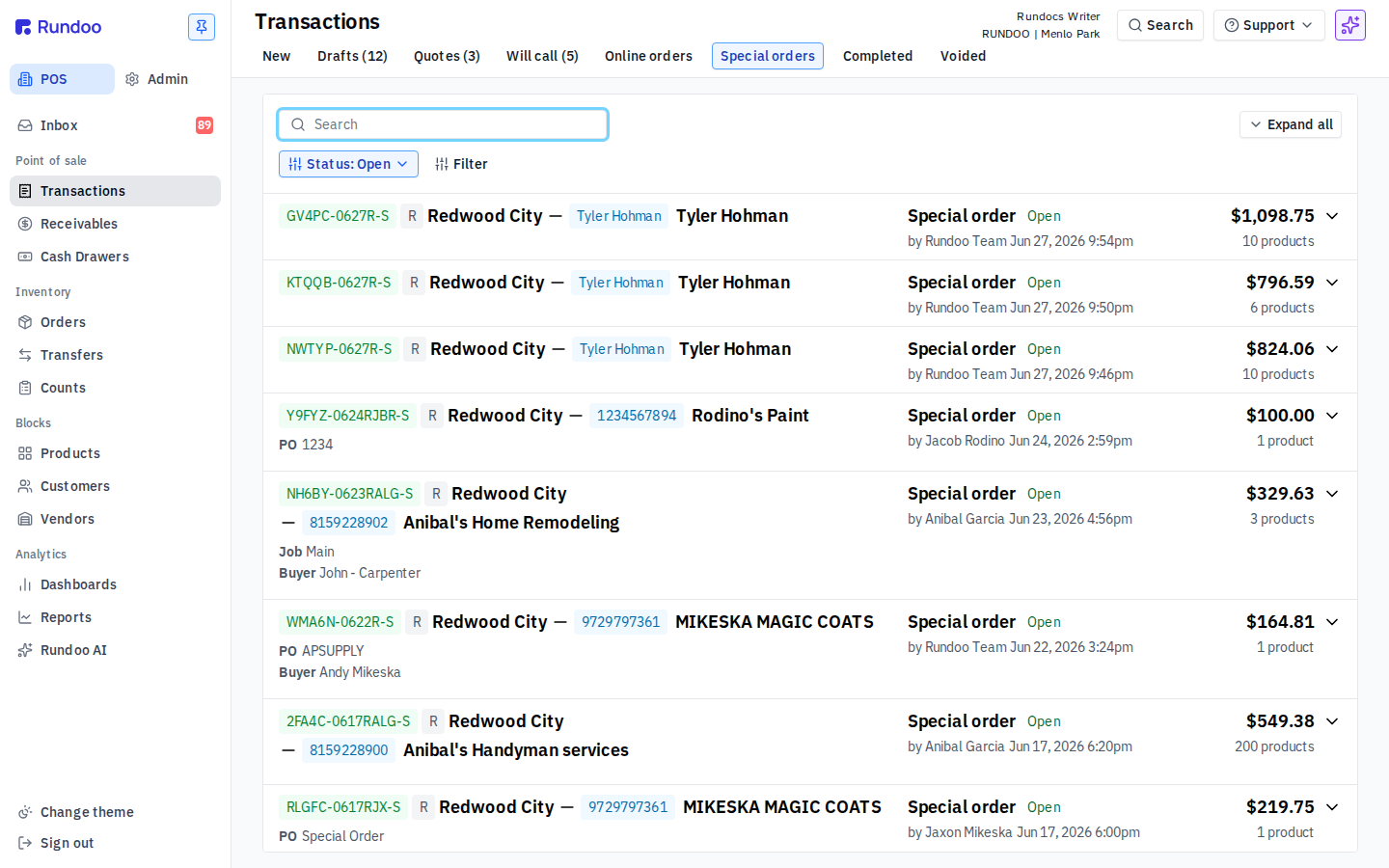1389x868 pixels.
Task: Open the Counts page
Action: (115, 388)
